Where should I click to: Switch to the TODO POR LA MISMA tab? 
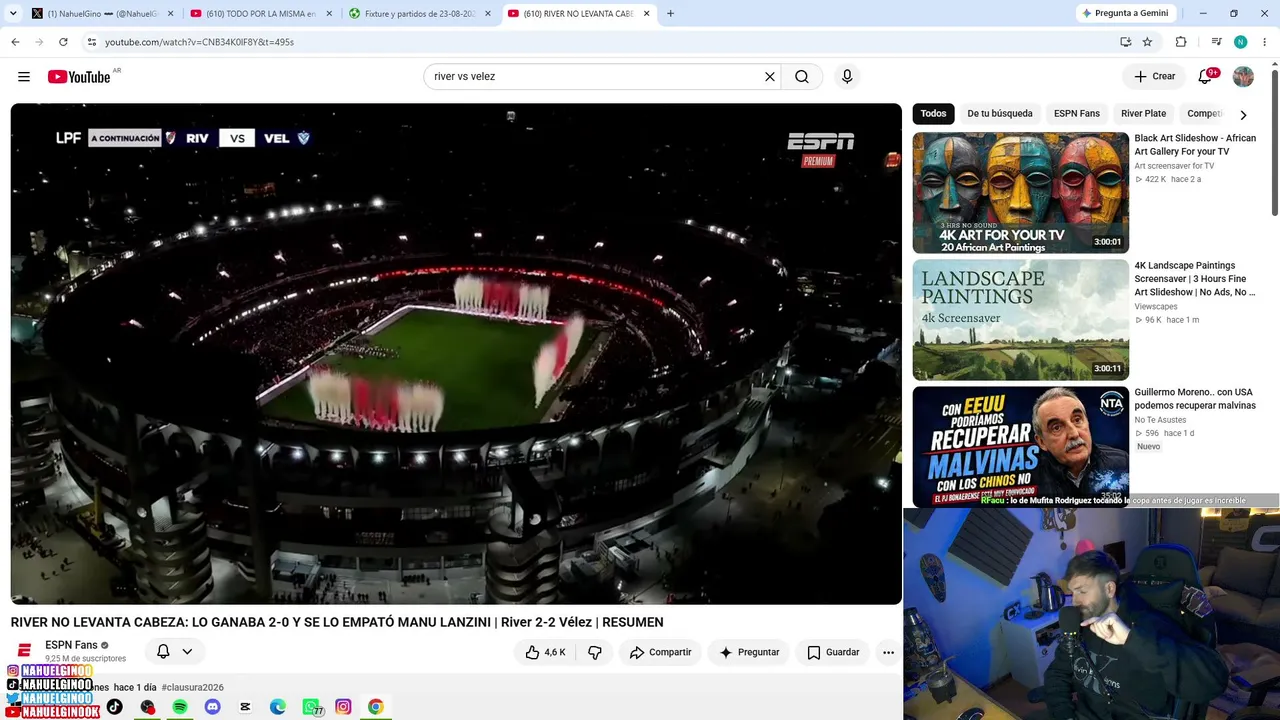click(x=262, y=13)
